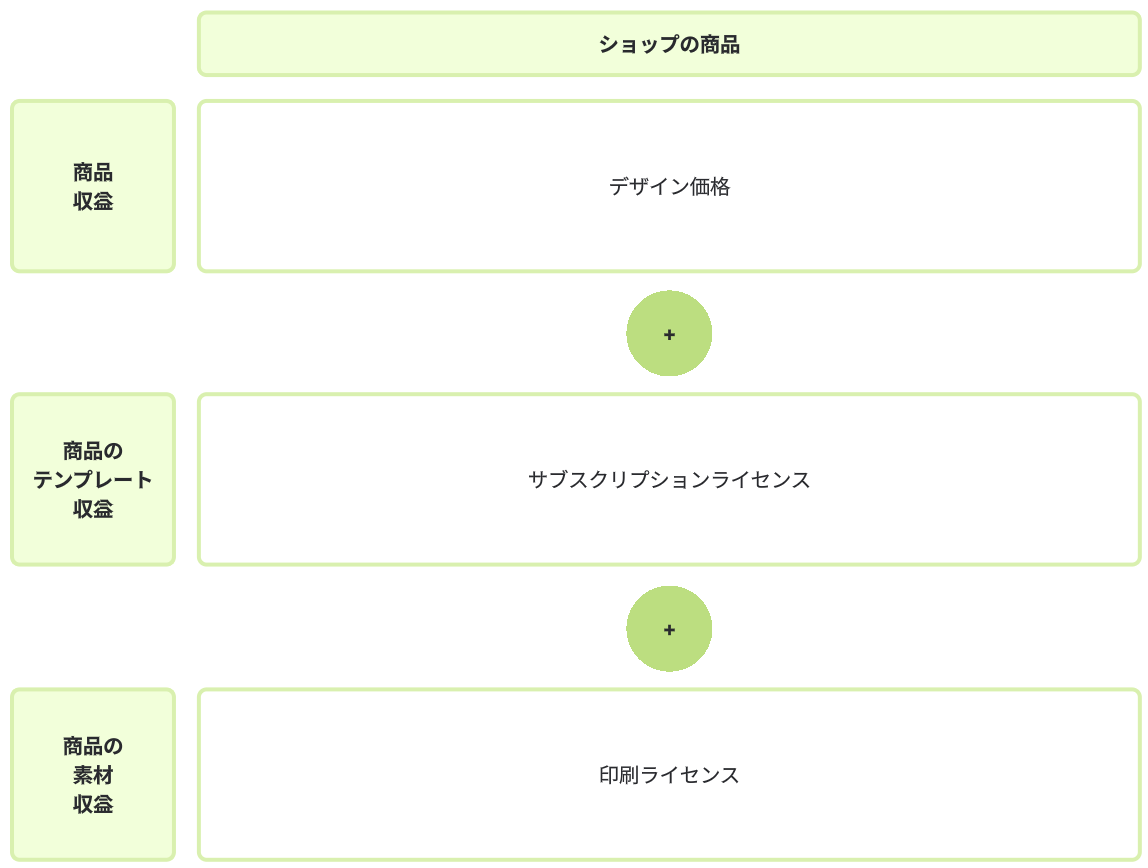
Task: Click the 素材 text line
Action: 93,775
